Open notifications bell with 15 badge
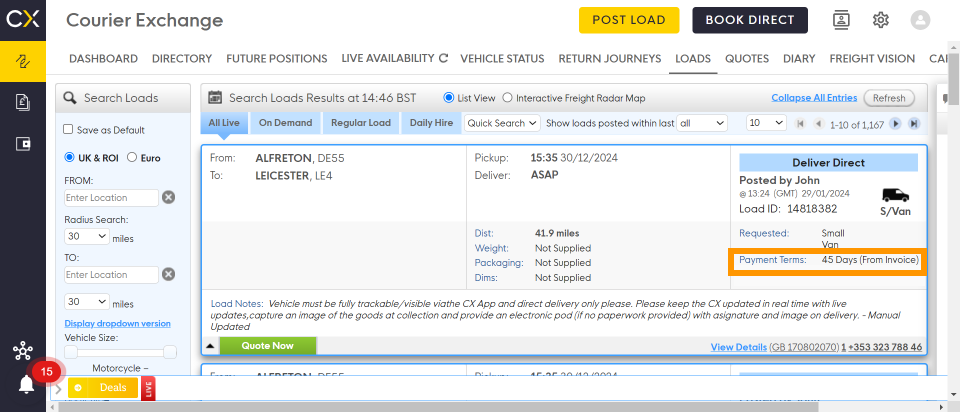The width and height of the screenshot is (960, 412). coord(26,384)
